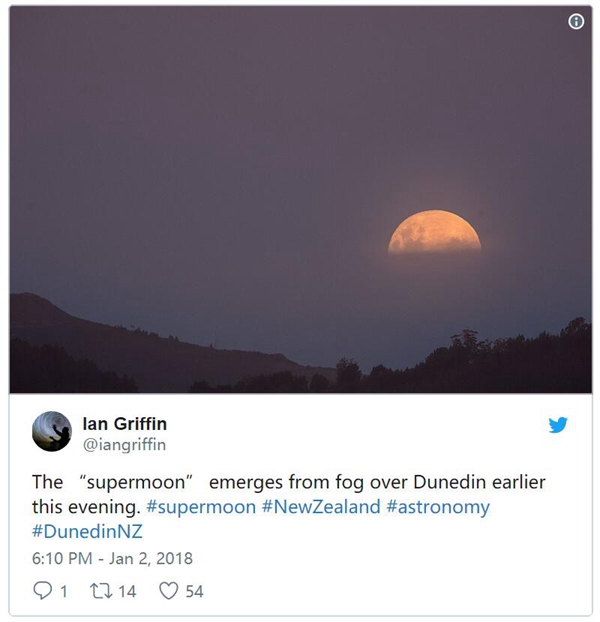This screenshot has height=622, width=600.
Task: Click the Twitter bird logo
Action: [558, 424]
